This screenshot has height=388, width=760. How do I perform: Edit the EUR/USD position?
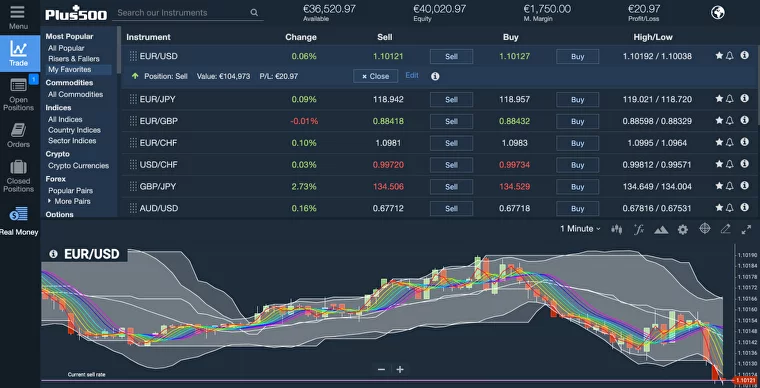click(412, 76)
